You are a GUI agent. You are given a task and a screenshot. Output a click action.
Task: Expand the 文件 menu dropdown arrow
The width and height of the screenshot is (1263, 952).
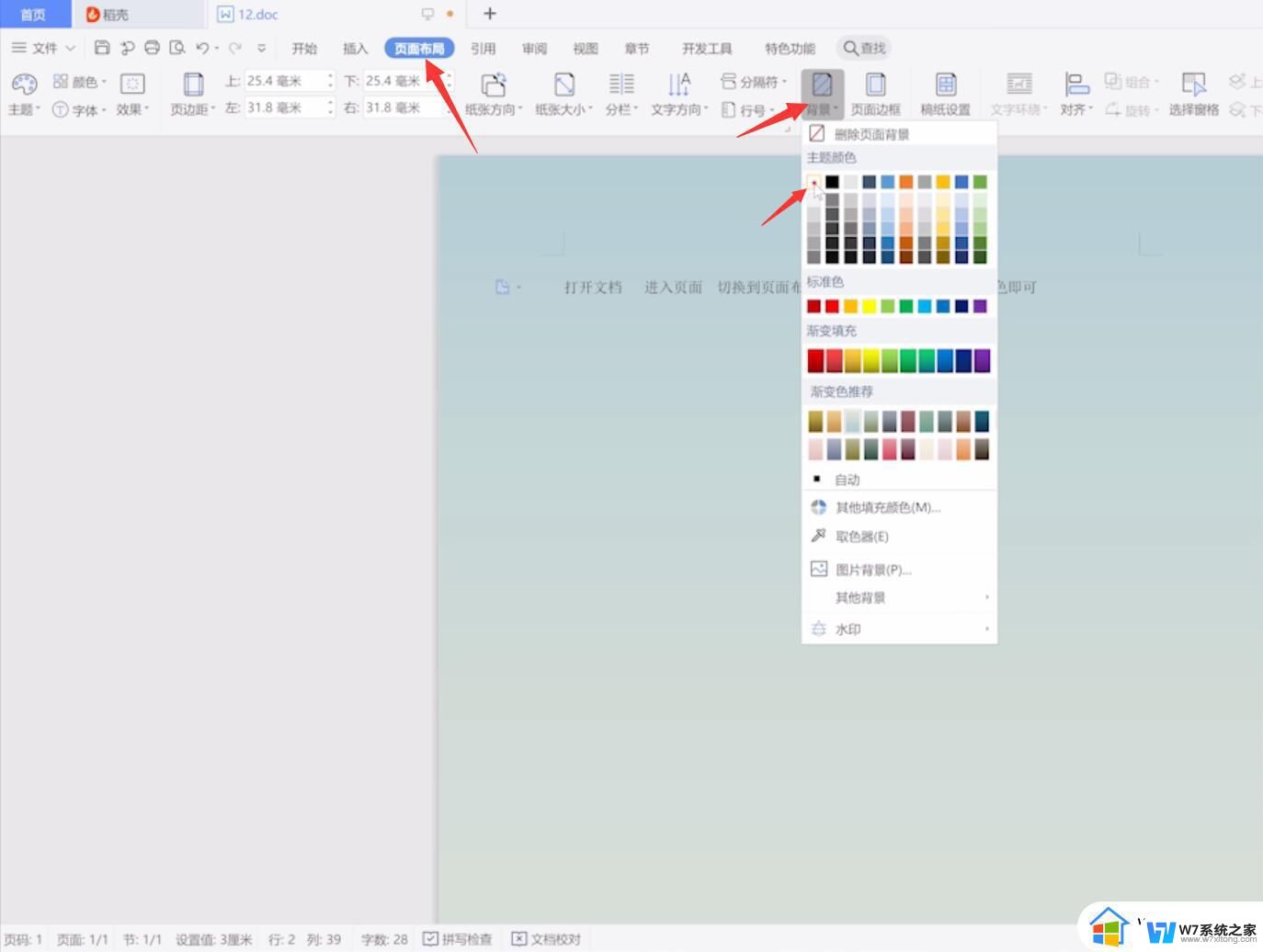point(70,48)
